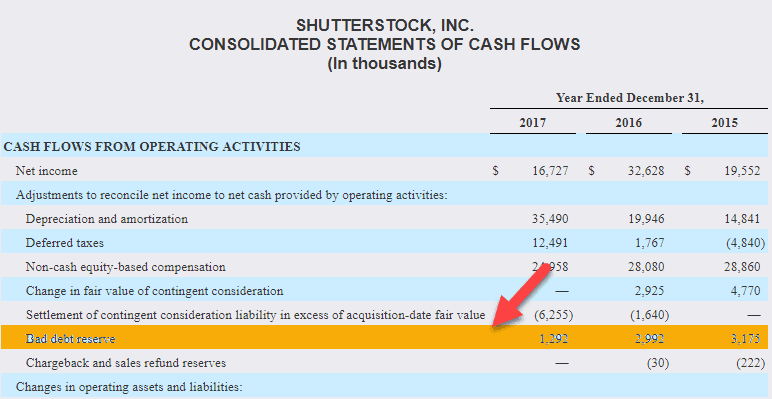The width and height of the screenshot is (772, 399).
Task: Click Consolidated Statements of Cash Flows title
Action: point(385,44)
